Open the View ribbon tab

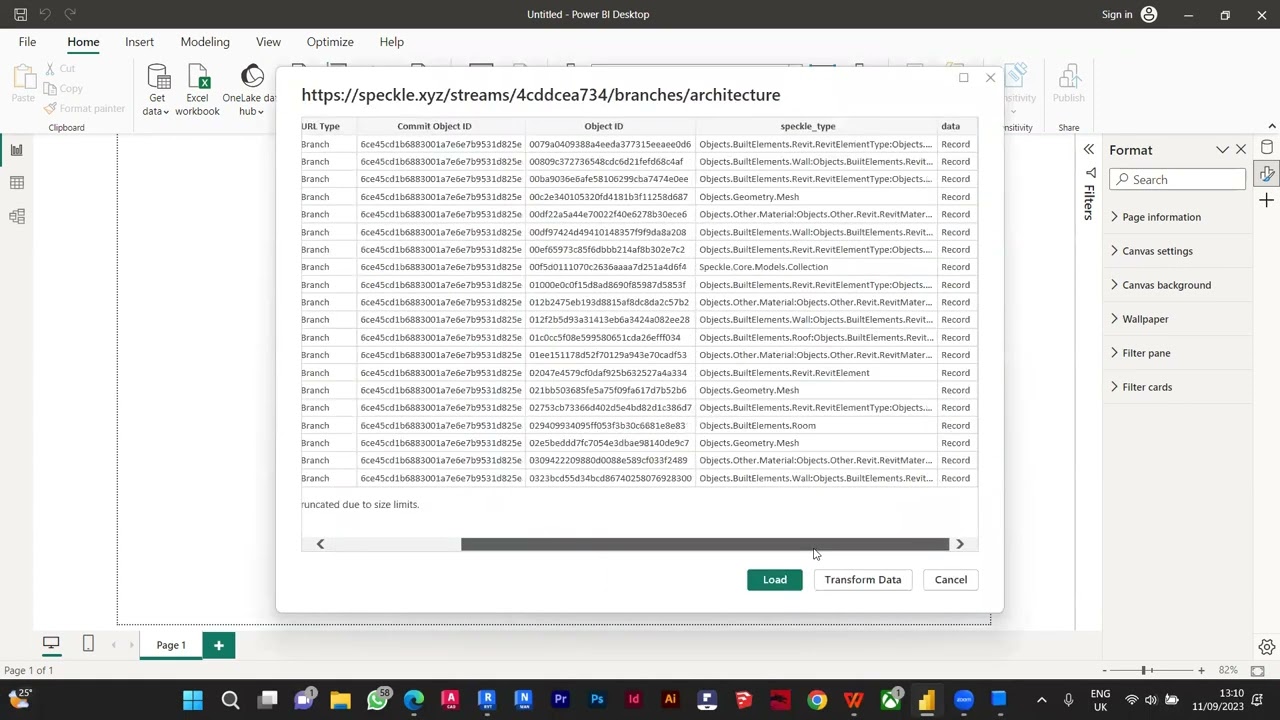(x=268, y=42)
